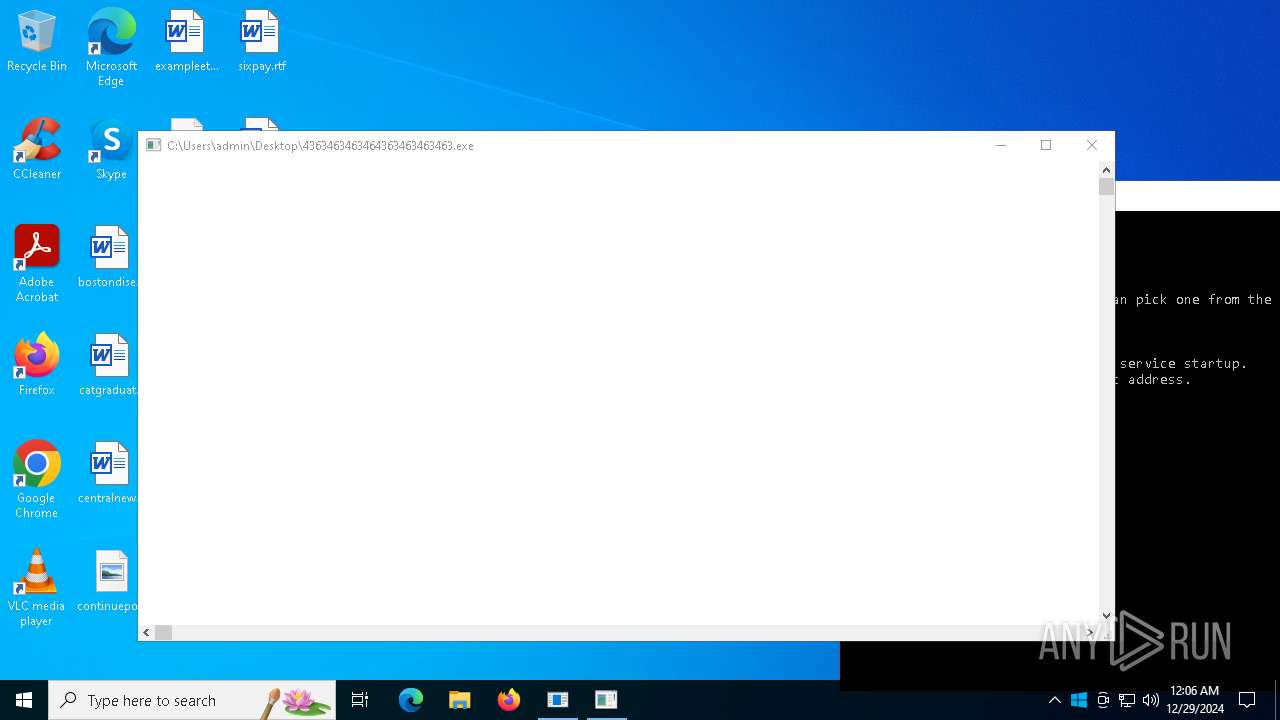Open Firefox desktop shortcut

pos(37,365)
